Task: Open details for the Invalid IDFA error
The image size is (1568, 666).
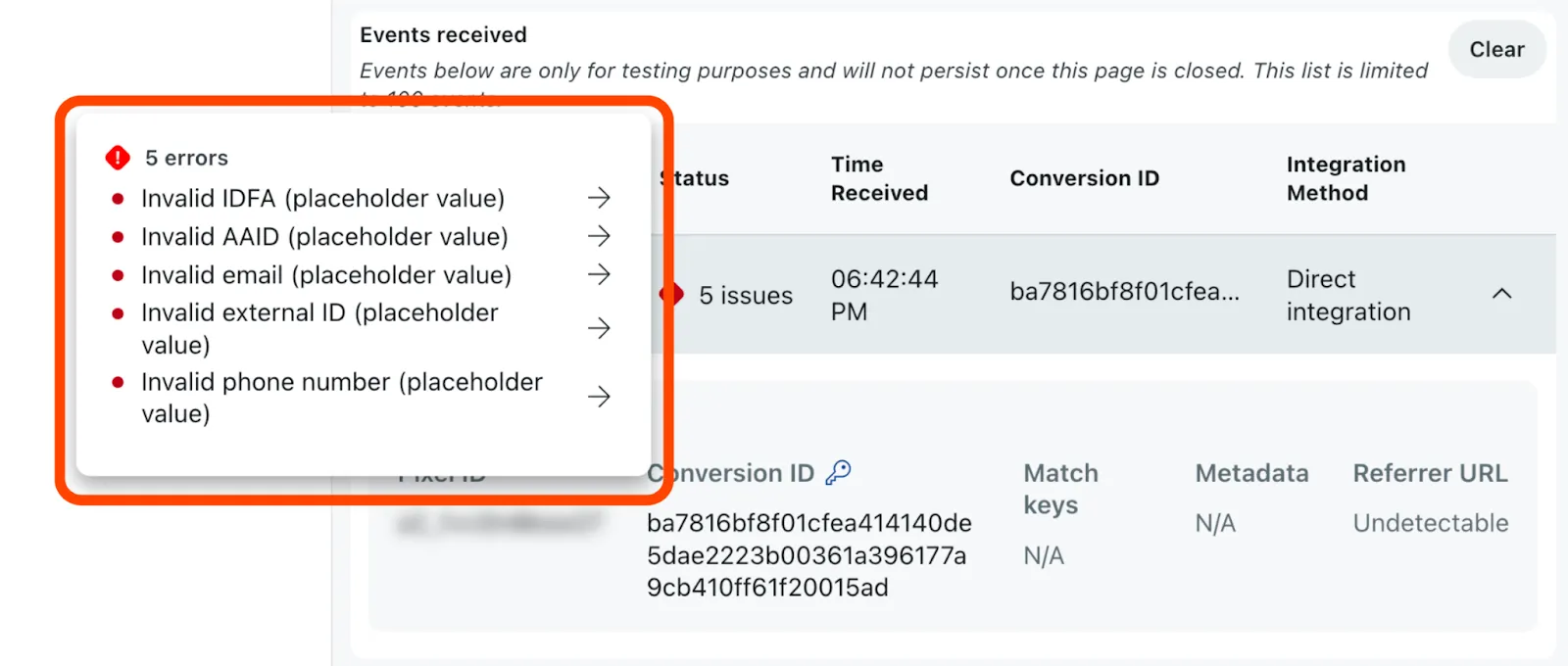Action: point(599,198)
